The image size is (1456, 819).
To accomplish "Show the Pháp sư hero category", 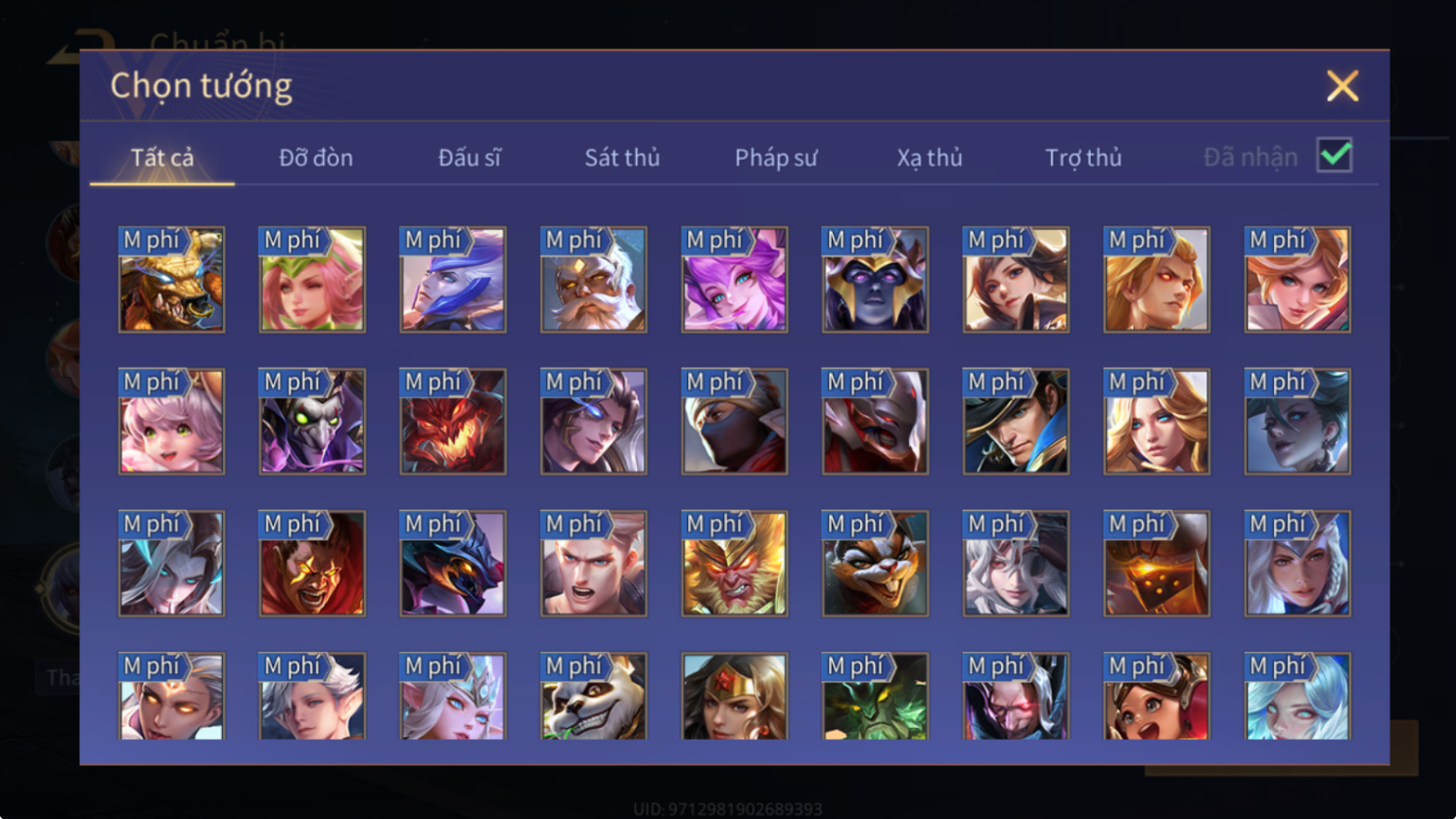I will [776, 158].
